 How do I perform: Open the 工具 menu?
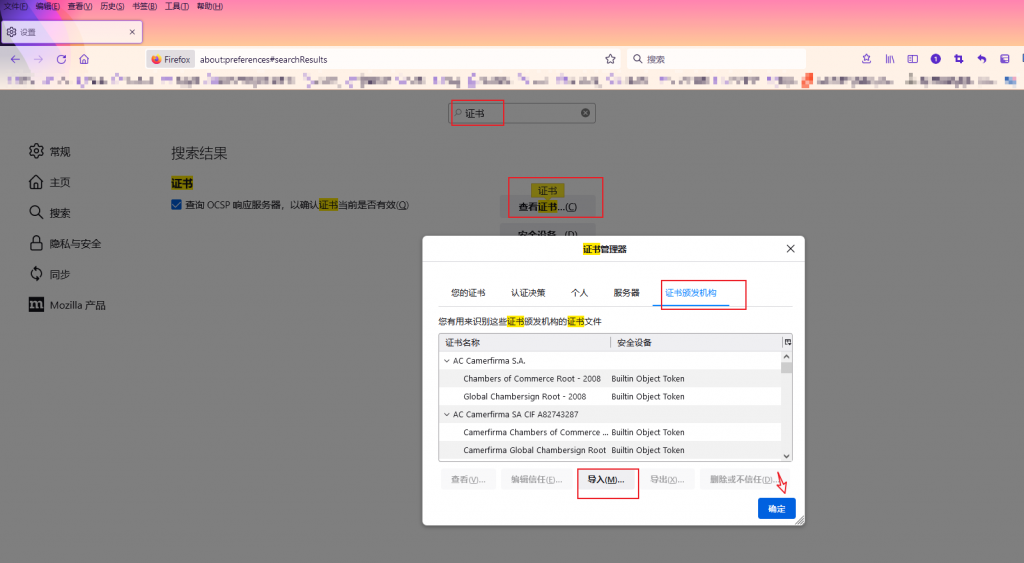(177, 7)
